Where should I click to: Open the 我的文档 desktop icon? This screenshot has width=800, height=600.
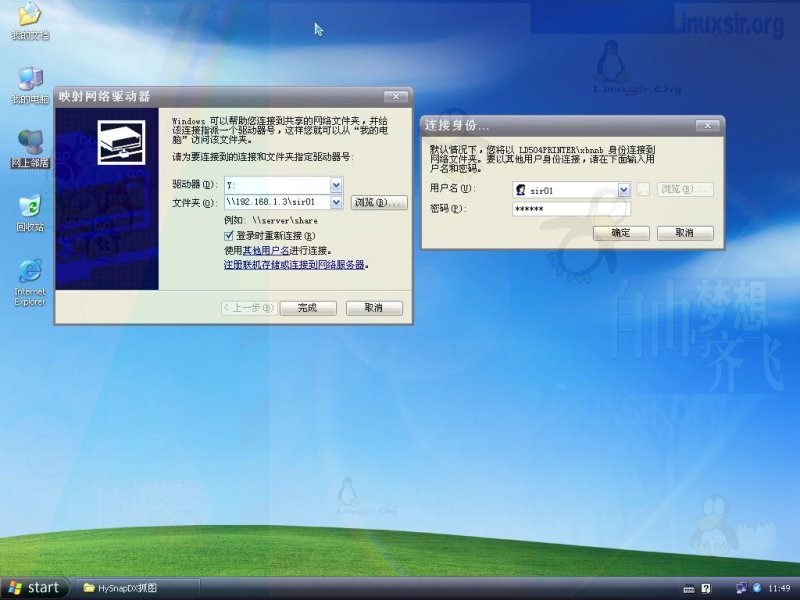click(30, 20)
